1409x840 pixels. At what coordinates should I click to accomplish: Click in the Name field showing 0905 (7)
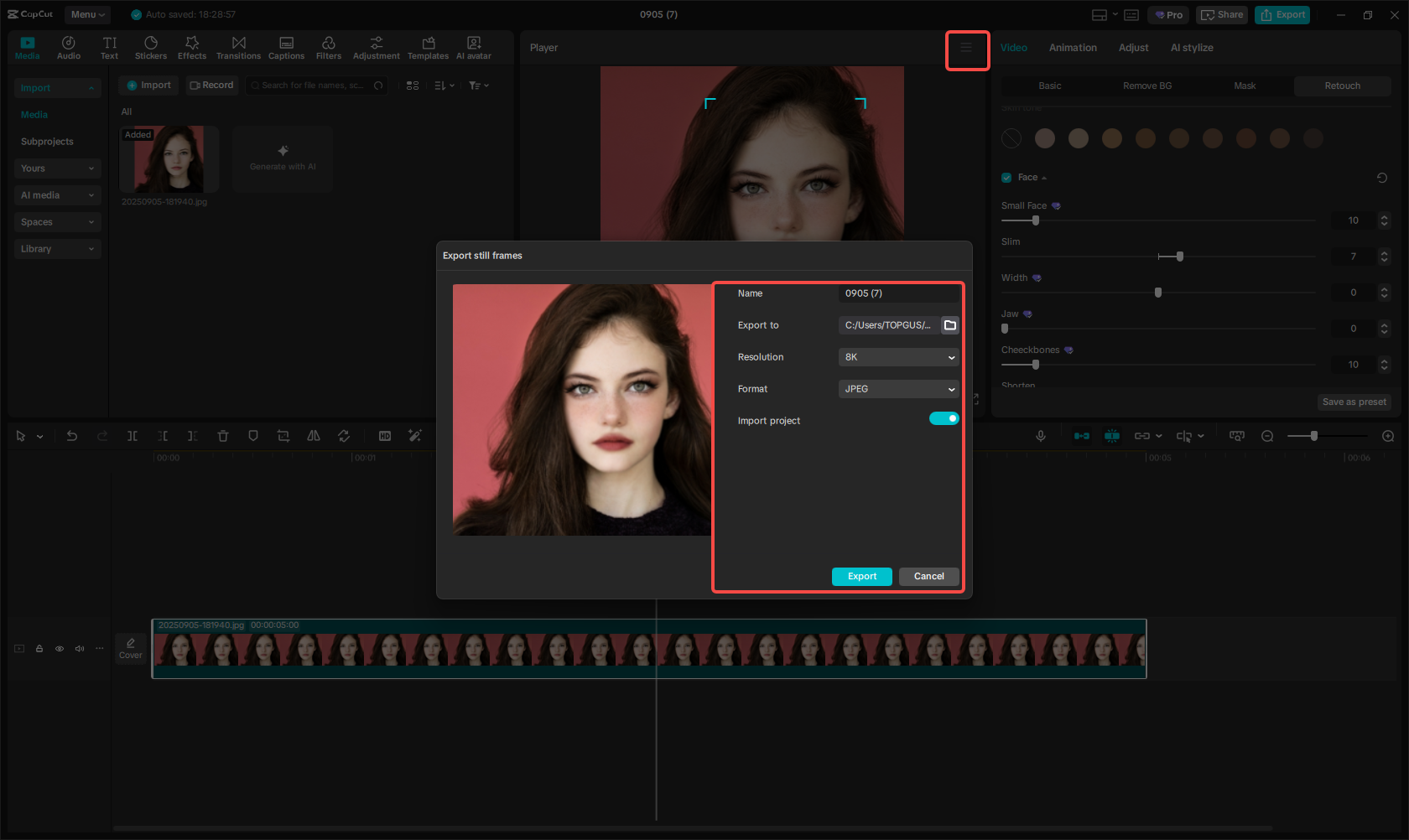coord(897,293)
